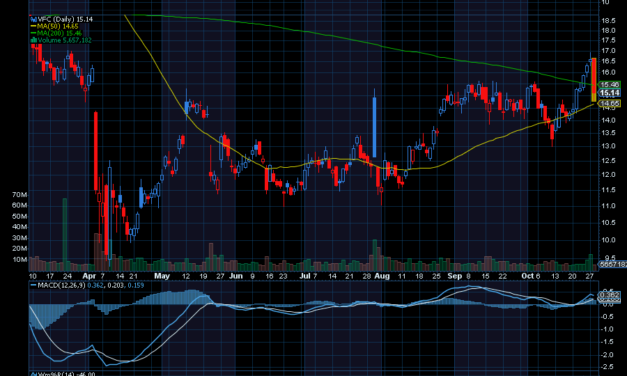This screenshot has width=627, height=376.
Task: Select the MA(200) 15.46 legend entry
Action: tap(59, 33)
